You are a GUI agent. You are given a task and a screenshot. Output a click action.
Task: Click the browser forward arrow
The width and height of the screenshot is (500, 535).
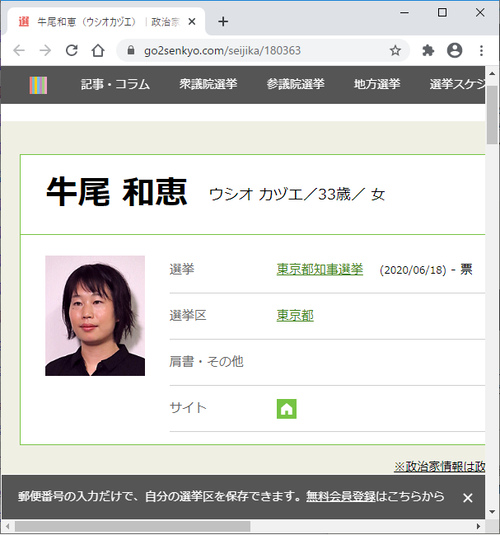(45, 50)
